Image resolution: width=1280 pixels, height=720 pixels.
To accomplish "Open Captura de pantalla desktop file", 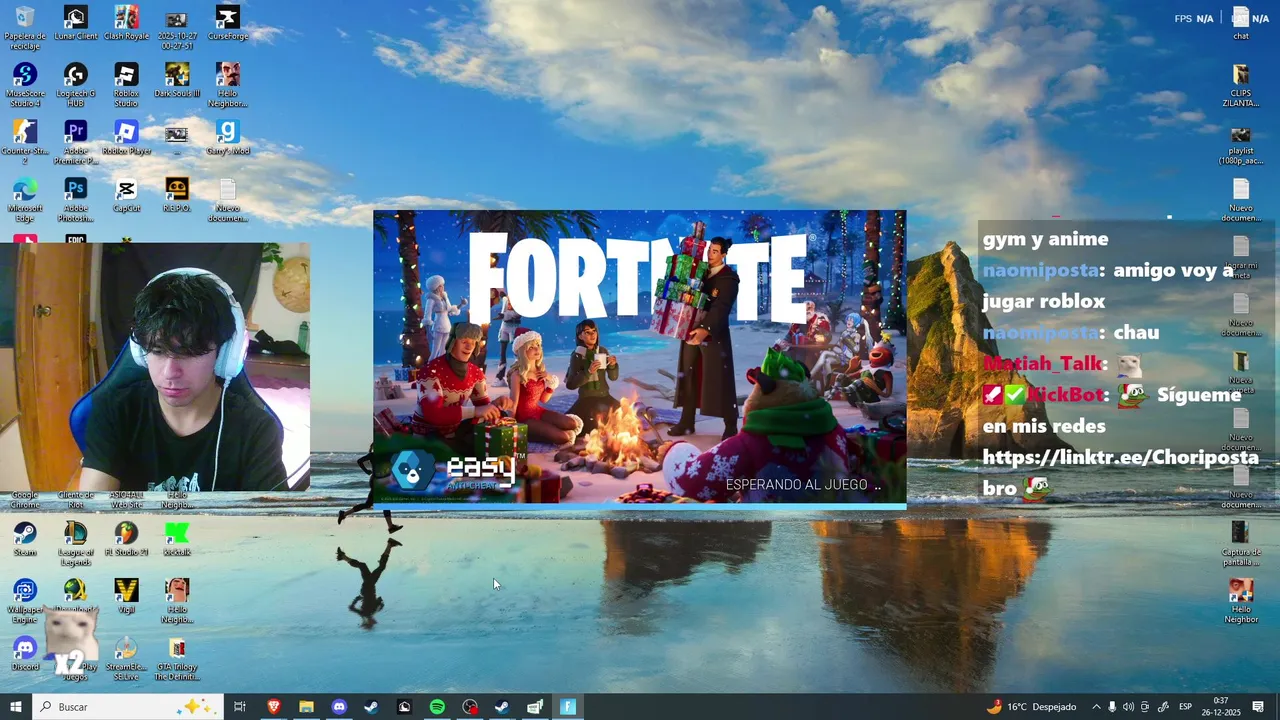I will click(1241, 543).
